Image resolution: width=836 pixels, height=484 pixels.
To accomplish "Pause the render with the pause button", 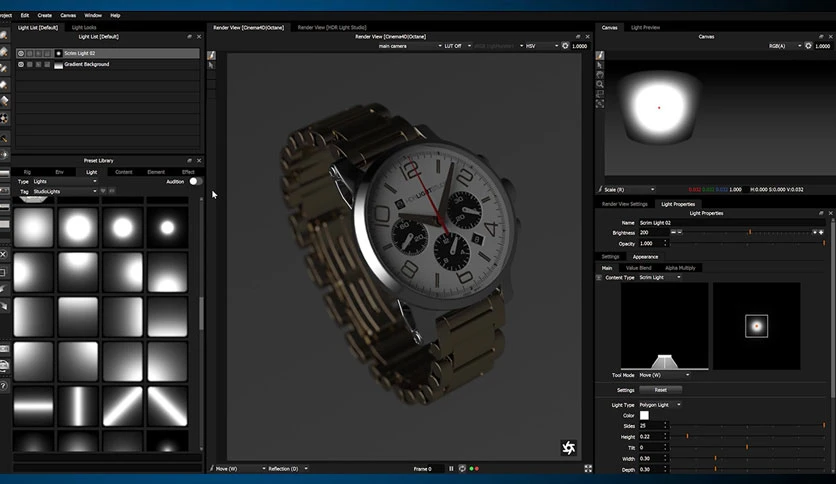I will pos(451,469).
